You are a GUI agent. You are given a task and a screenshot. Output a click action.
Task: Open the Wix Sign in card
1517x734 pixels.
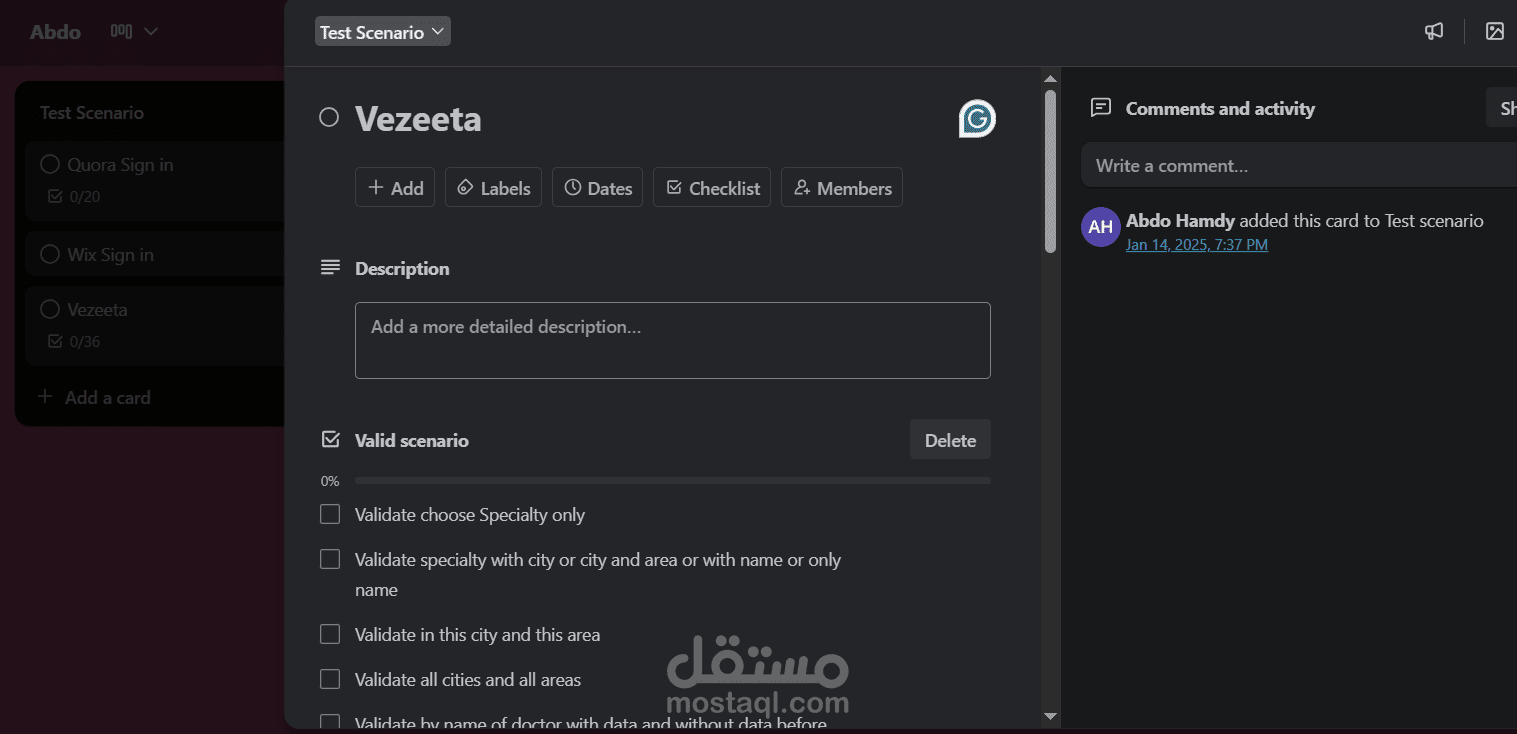point(155,255)
